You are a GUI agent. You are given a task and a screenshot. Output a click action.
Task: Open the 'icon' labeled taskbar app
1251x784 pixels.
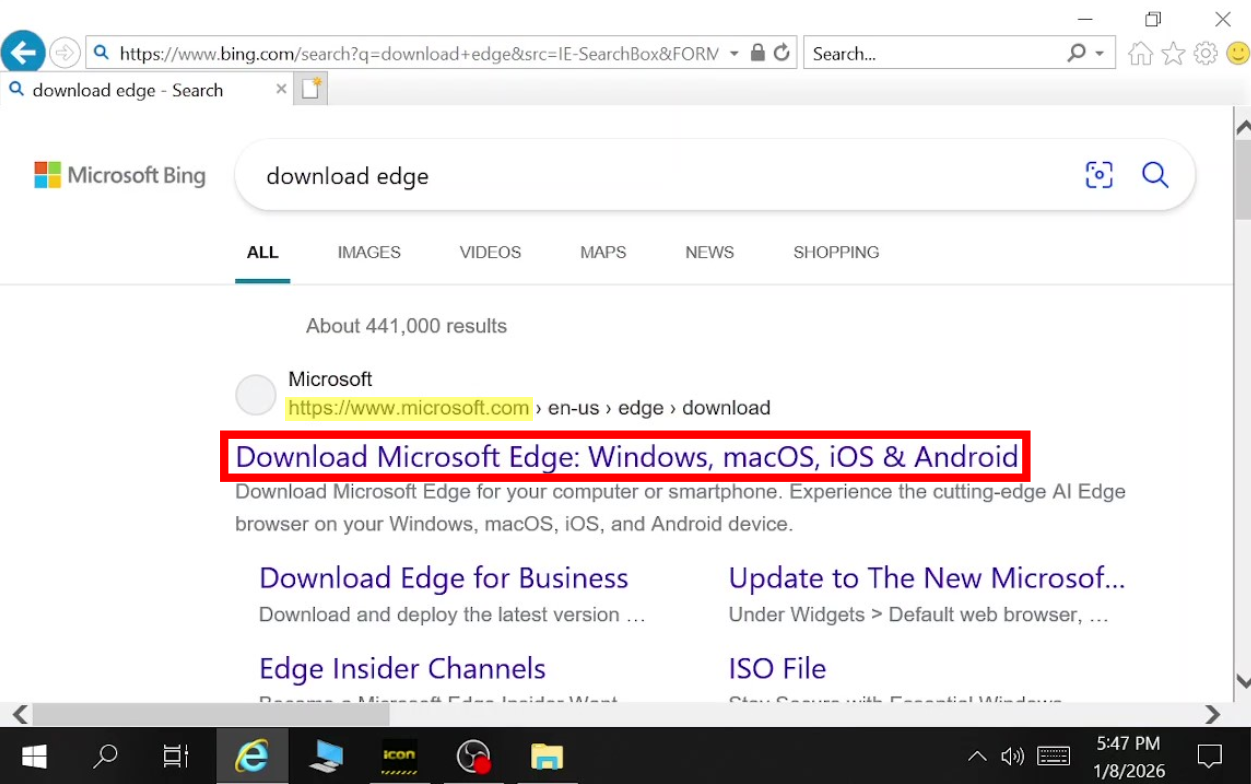pyautogui.click(x=399, y=756)
